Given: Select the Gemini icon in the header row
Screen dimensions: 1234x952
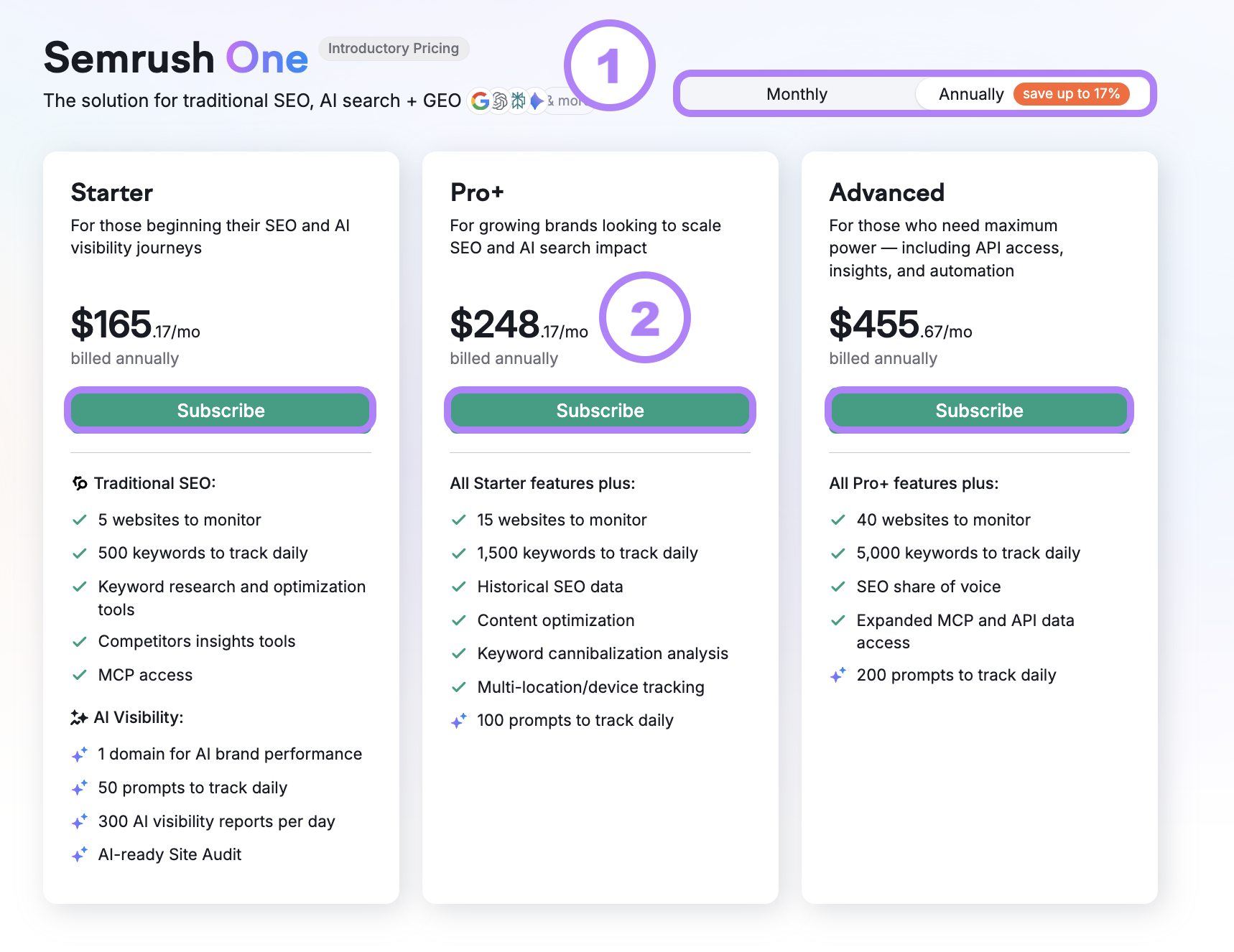Looking at the screenshot, I should 536,101.
